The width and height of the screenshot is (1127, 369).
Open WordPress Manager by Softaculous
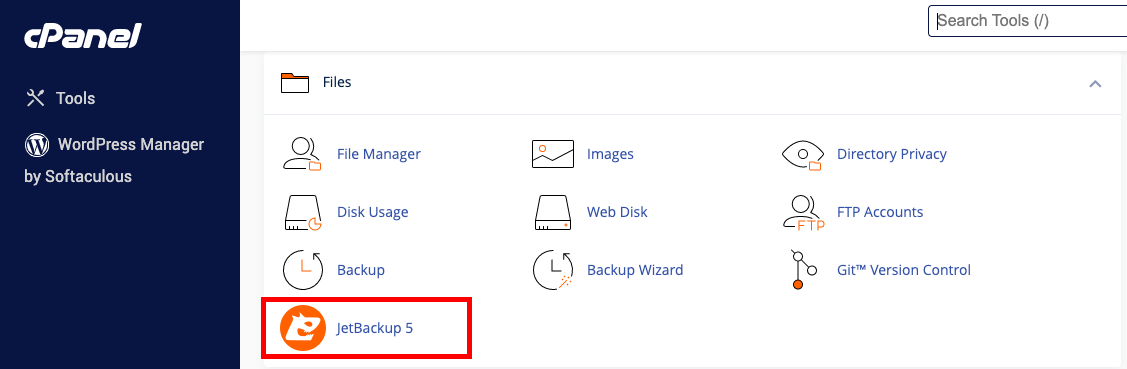click(x=114, y=160)
